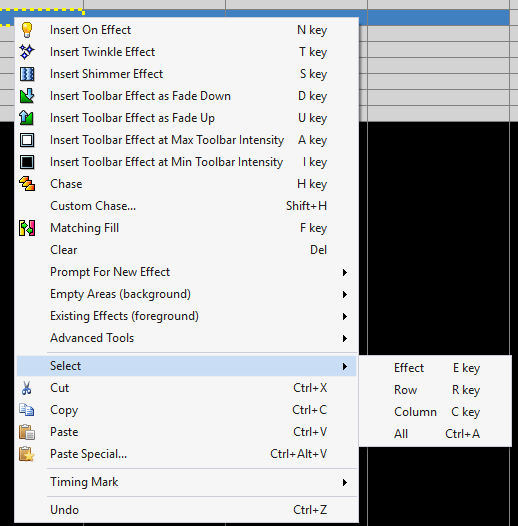
Task: Click the scissors Cut icon
Action: [x=27, y=388]
